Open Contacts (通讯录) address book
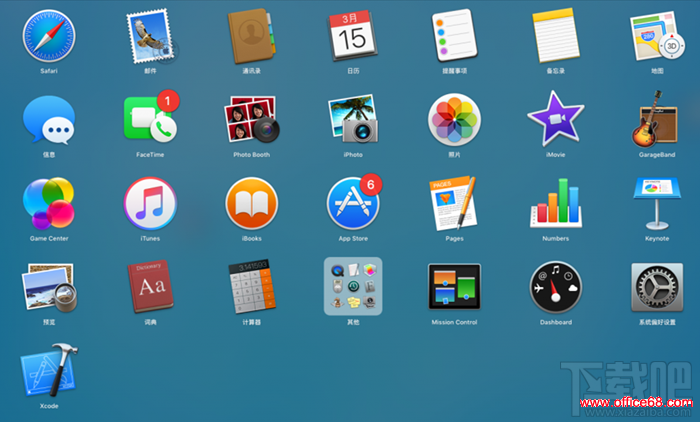This screenshot has width=700, height=422. tap(252, 36)
